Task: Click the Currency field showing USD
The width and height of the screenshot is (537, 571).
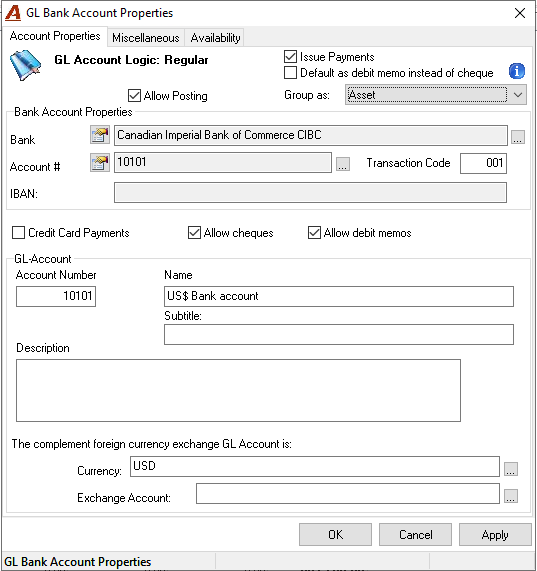Action: pos(315,466)
